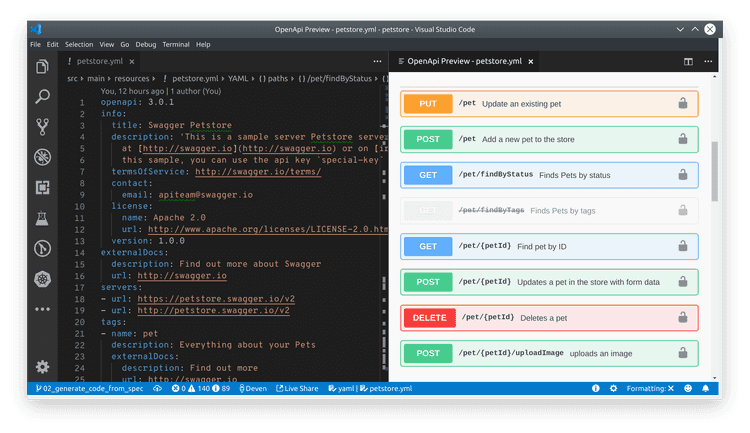The image size is (750, 433).
Task: Open the Search view in activity bar
Action: point(43,97)
